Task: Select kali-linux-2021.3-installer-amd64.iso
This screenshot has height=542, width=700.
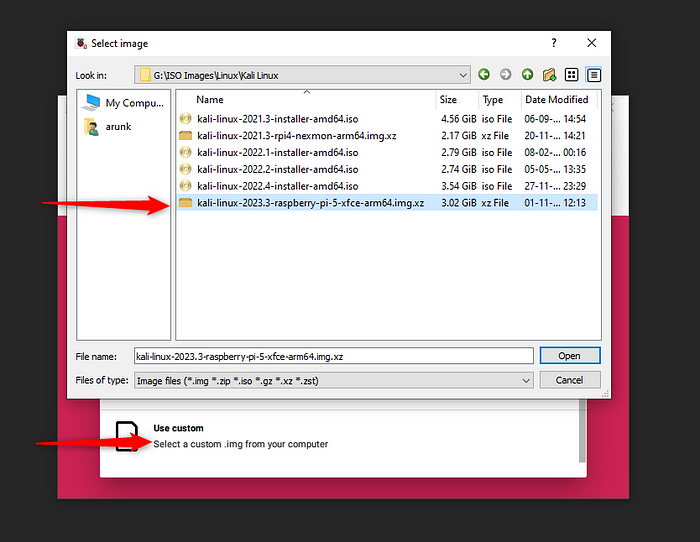Action: [x=277, y=119]
